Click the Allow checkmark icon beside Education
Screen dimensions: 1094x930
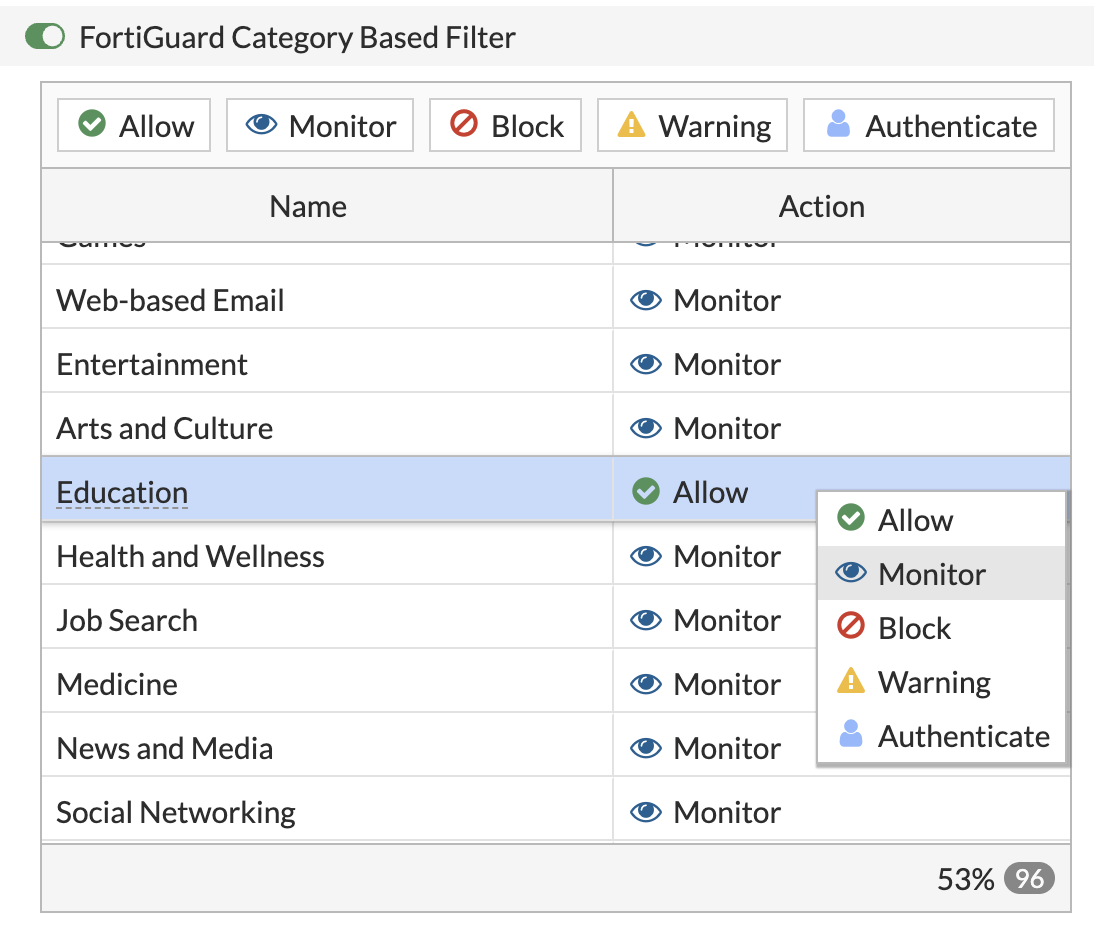pos(646,491)
